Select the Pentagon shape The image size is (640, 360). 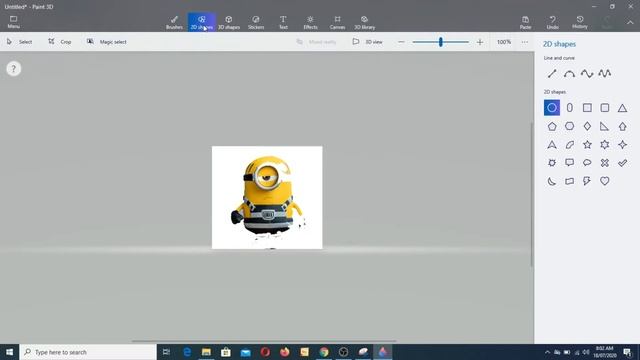pos(552,126)
